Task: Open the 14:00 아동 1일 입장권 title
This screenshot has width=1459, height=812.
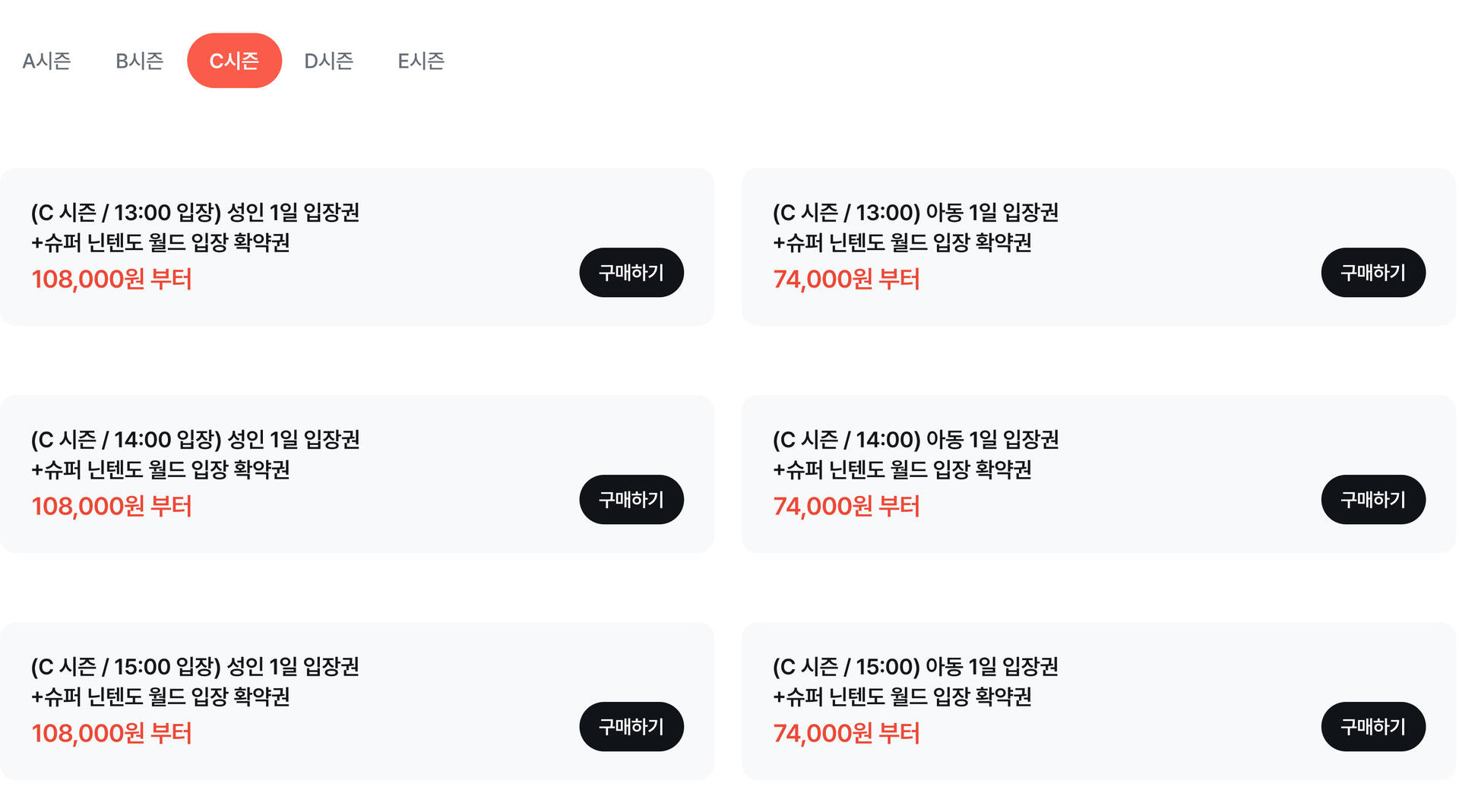Action: (x=916, y=454)
